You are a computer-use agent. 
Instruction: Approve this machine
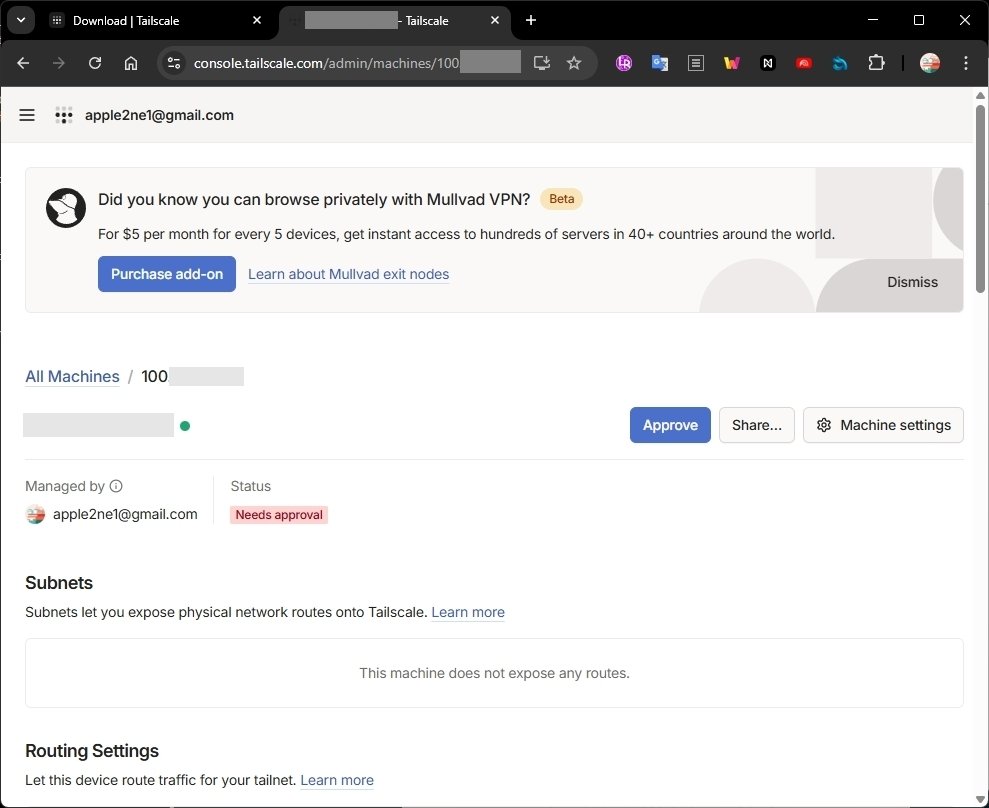670,425
